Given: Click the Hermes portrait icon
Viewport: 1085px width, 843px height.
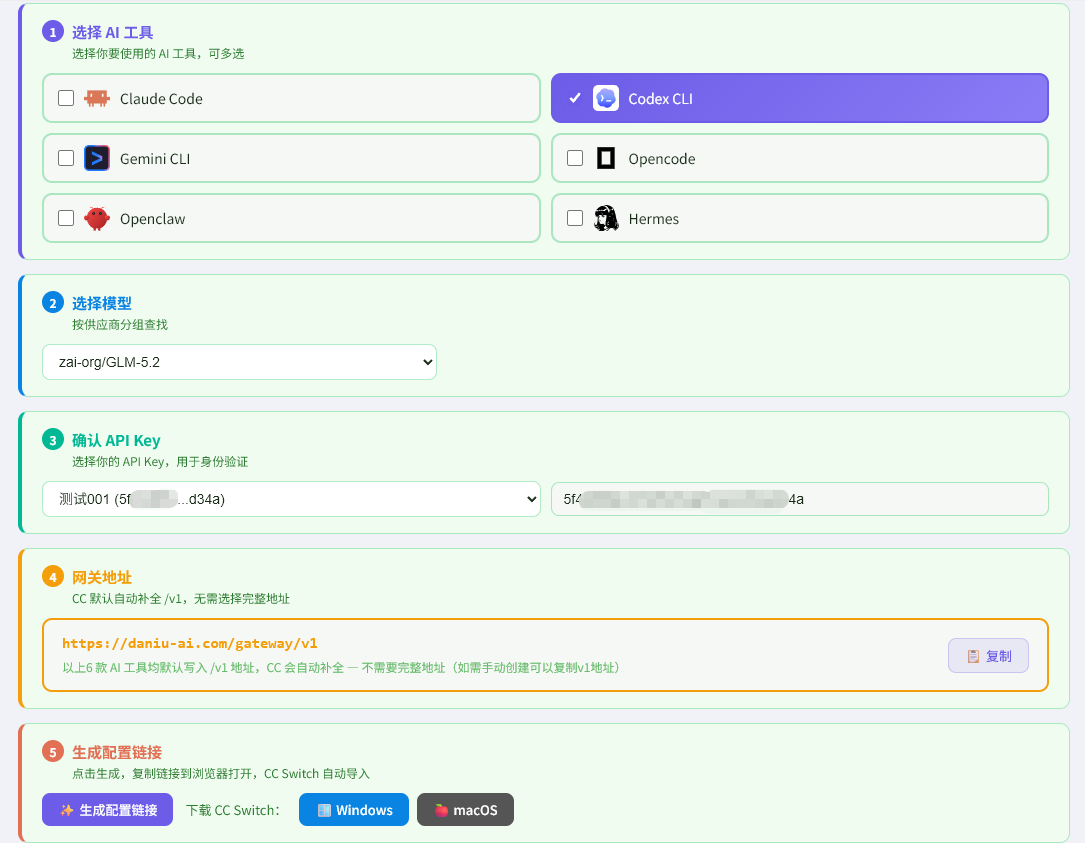Looking at the screenshot, I should coord(606,219).
